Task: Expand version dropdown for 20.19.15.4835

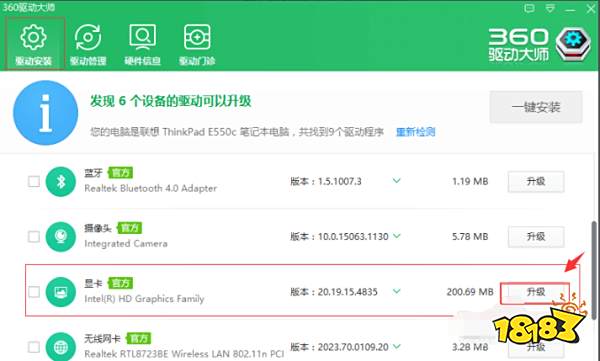Action: point(397,291)
